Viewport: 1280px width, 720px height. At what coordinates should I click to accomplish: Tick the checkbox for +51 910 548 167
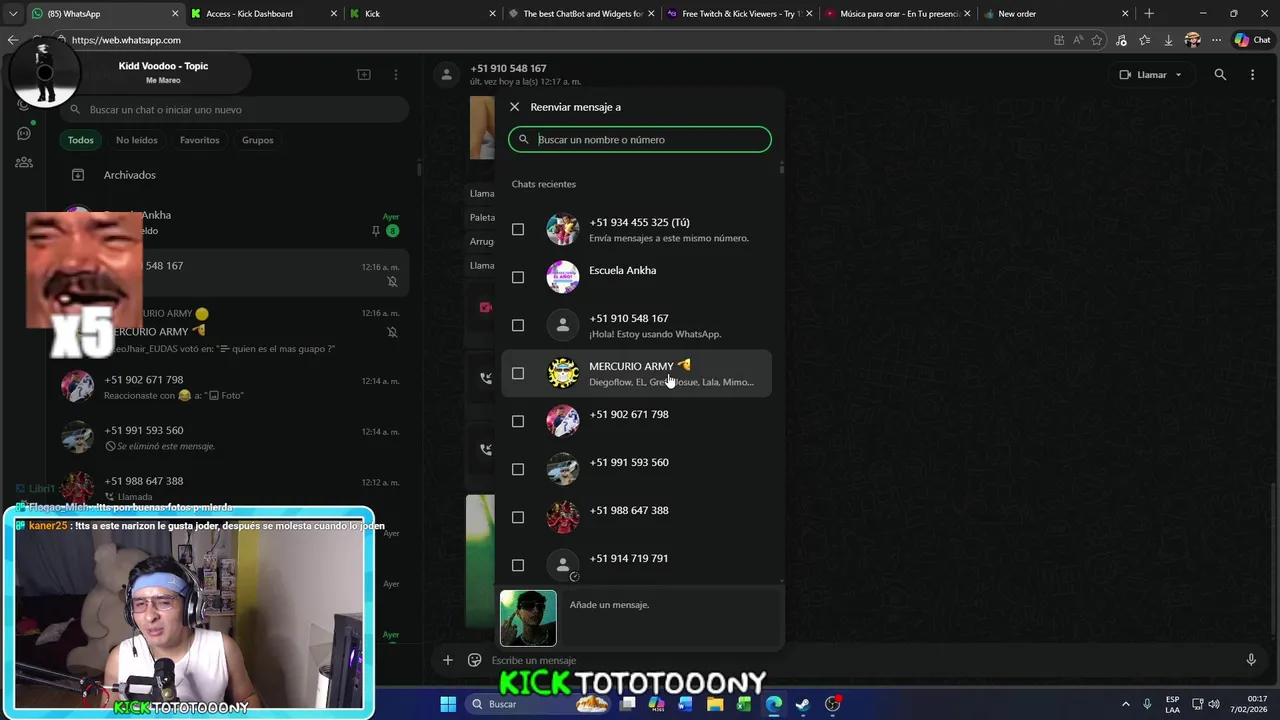point(518,325)
